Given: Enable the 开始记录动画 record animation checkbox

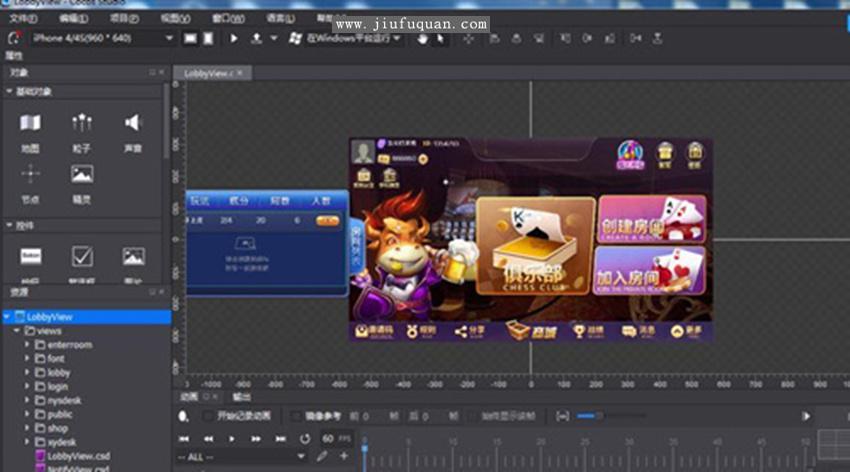Looking at the screenshot, I should pyautogui.click(x=207, y=416).
